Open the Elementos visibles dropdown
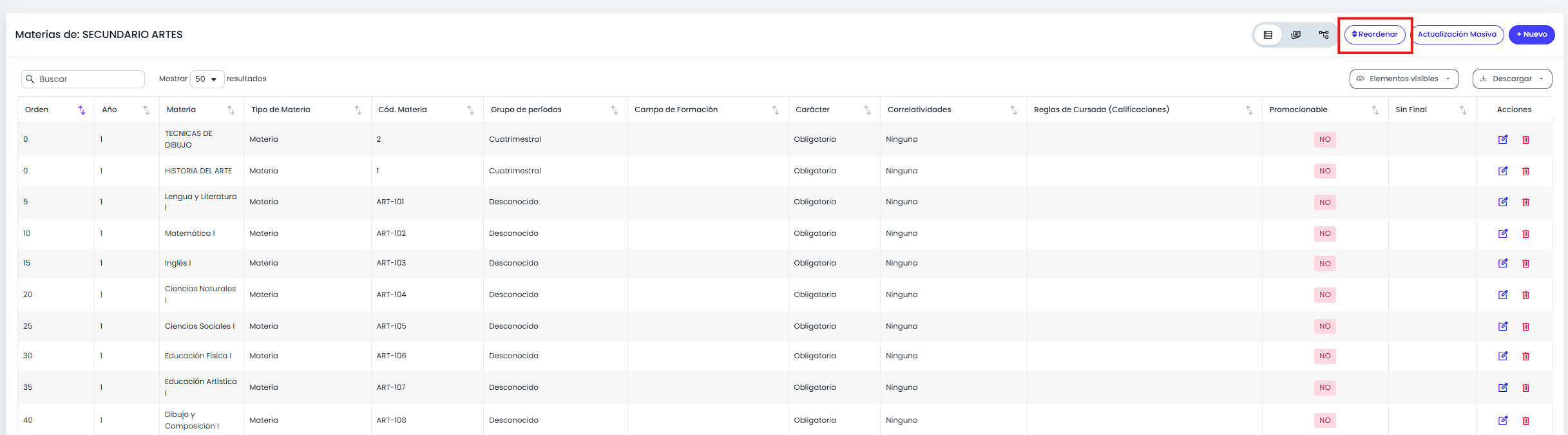Image resolution: width=1568 pixels, height=435 pixels. click(1404, 79)
